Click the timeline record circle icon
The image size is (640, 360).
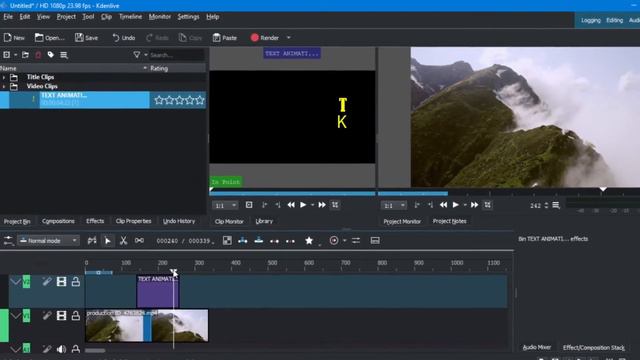(x=334, y=240)
